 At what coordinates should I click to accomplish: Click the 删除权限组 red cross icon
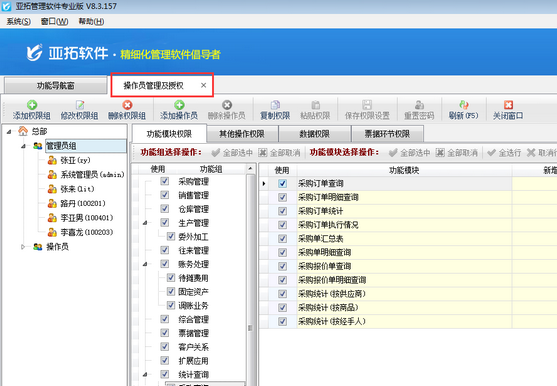point(127,105)
